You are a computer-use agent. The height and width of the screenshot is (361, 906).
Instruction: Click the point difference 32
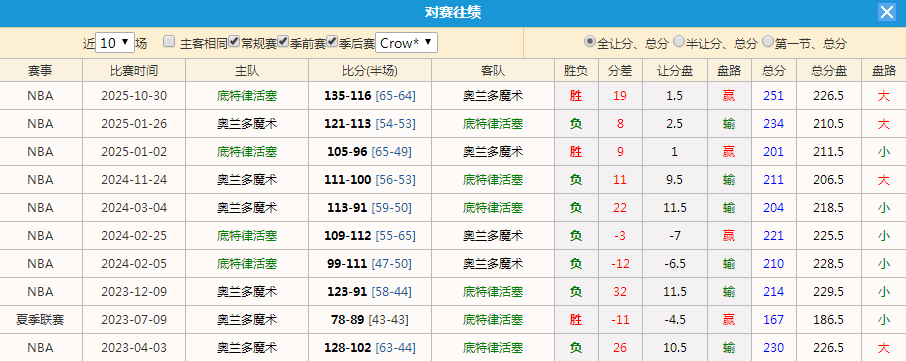(x=620, y=292)
